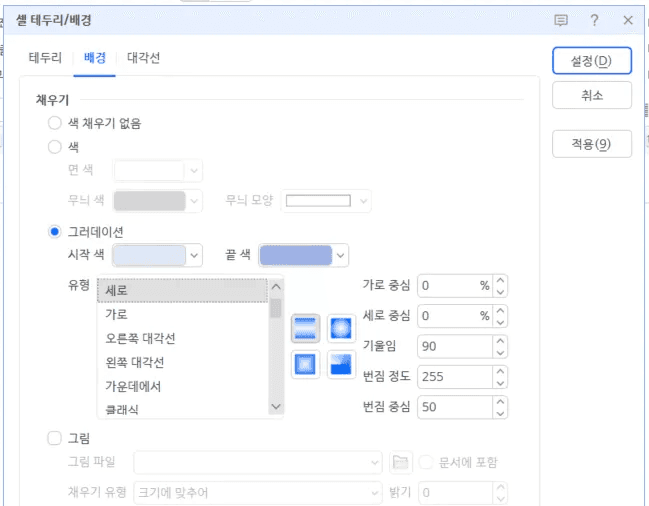The image size is (649, 506).
Task: Click the 세로 중심 value field
Action: click(455, 316)
